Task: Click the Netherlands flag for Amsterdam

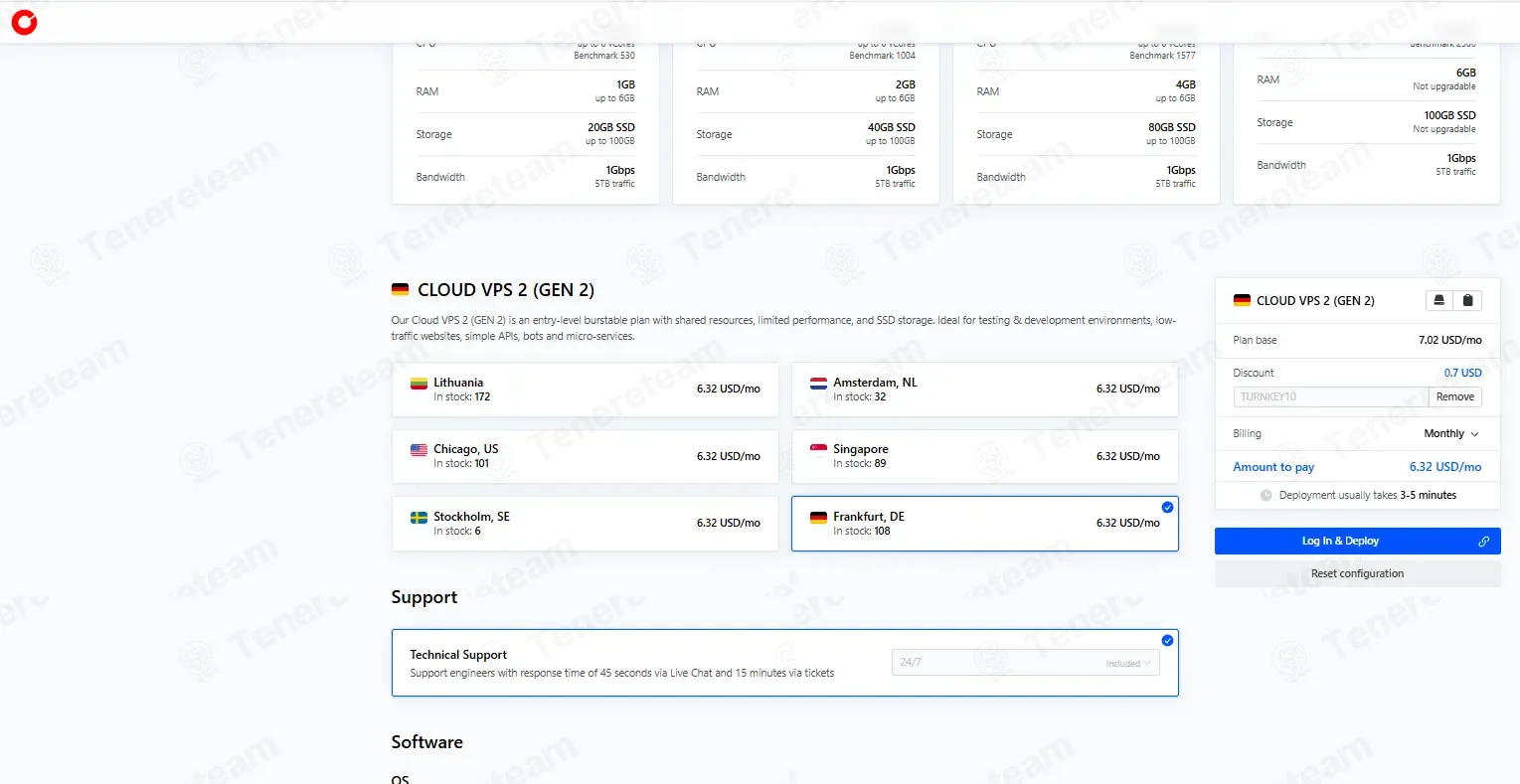Action: click(x=818, y=383)
